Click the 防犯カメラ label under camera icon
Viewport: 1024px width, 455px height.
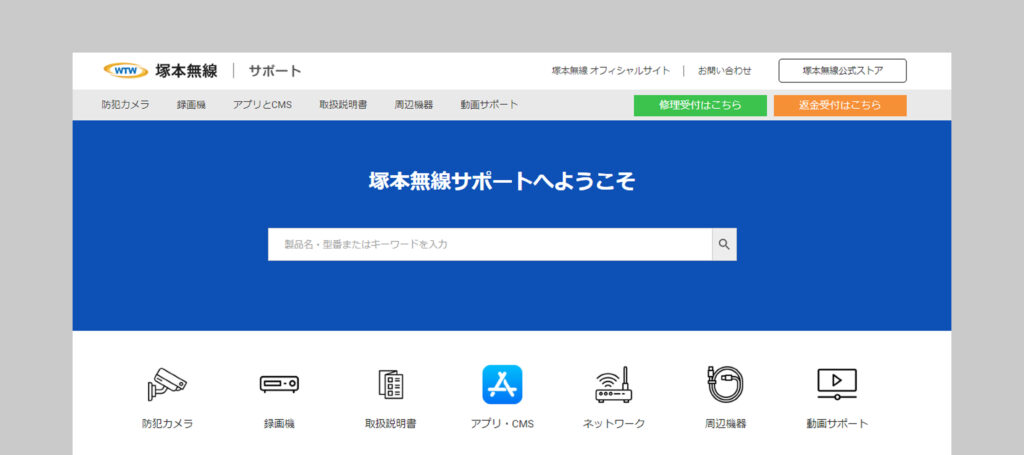[167, 424]
